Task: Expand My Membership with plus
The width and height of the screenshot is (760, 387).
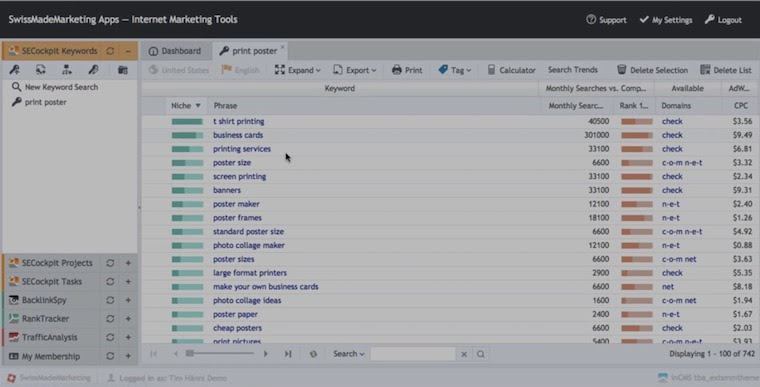Action: [128, 356]
